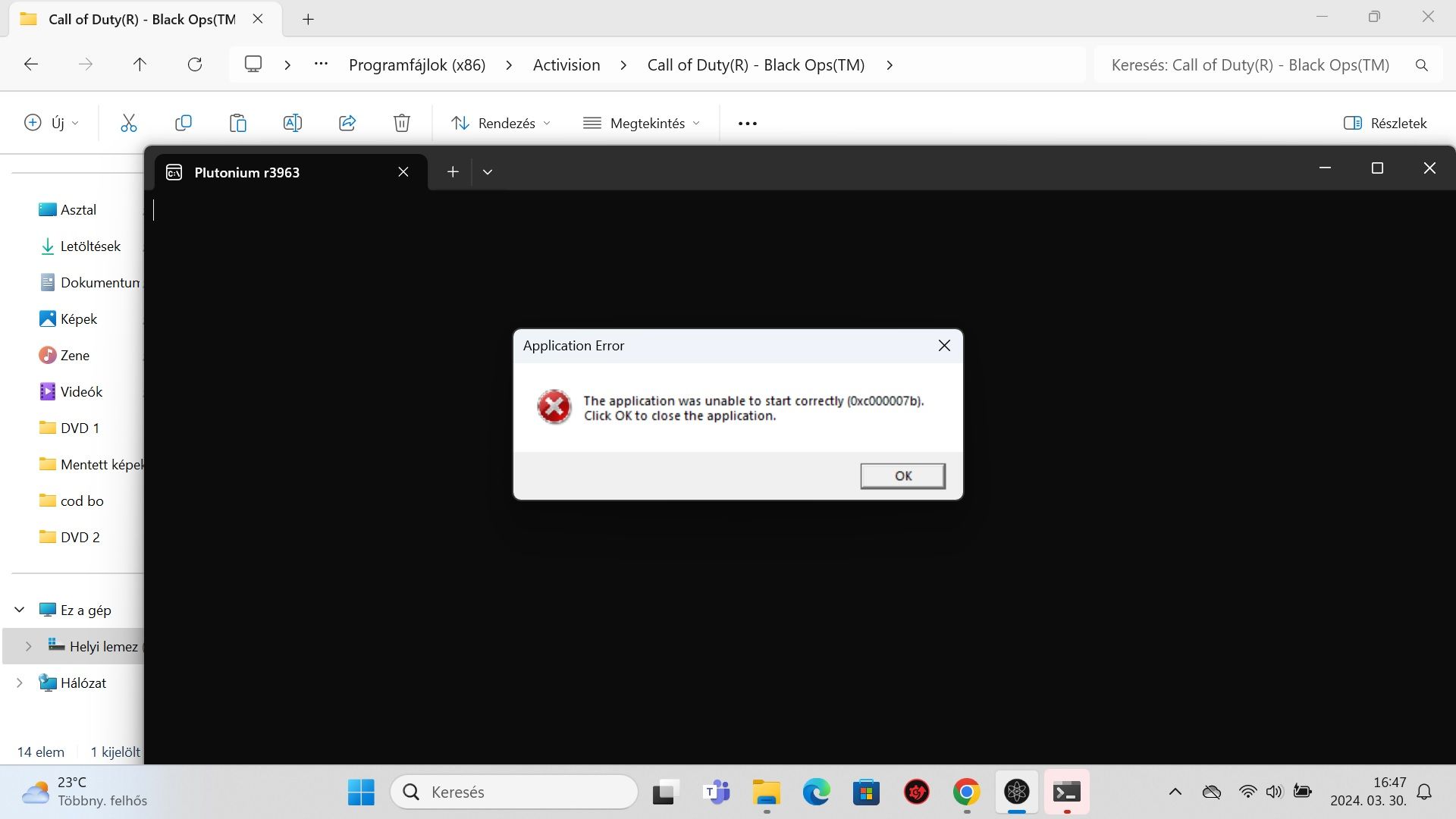Expand chevron after Call of Duty breadcrumb
This screenshot has height=819, width=1456.
(890, 65)
